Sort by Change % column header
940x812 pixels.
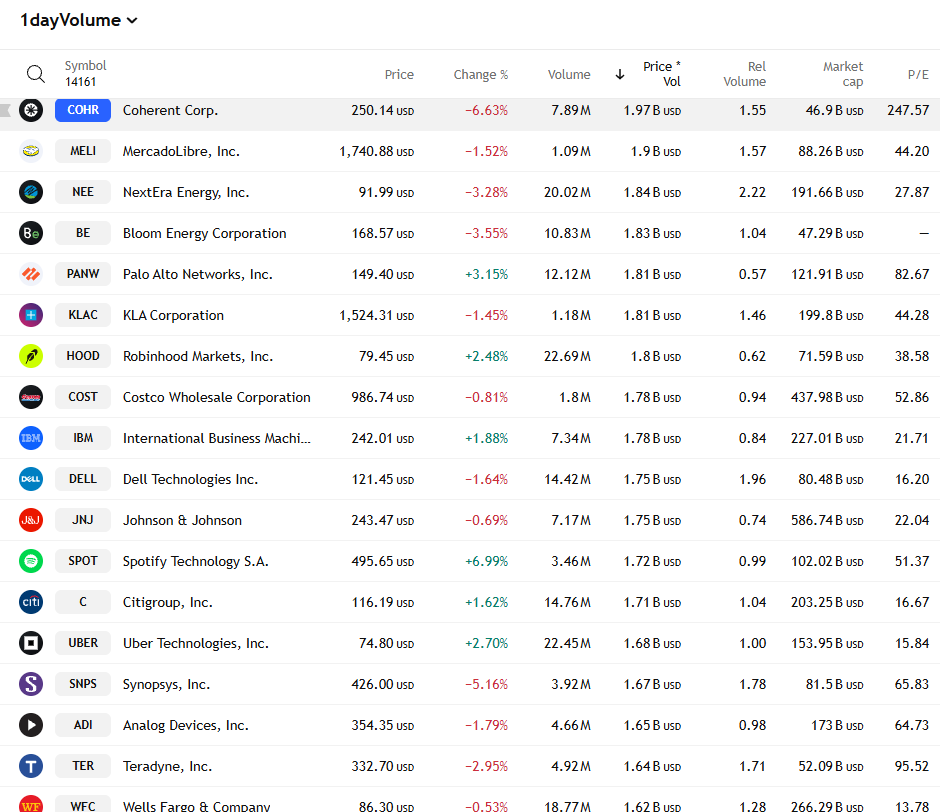(481, 74)
